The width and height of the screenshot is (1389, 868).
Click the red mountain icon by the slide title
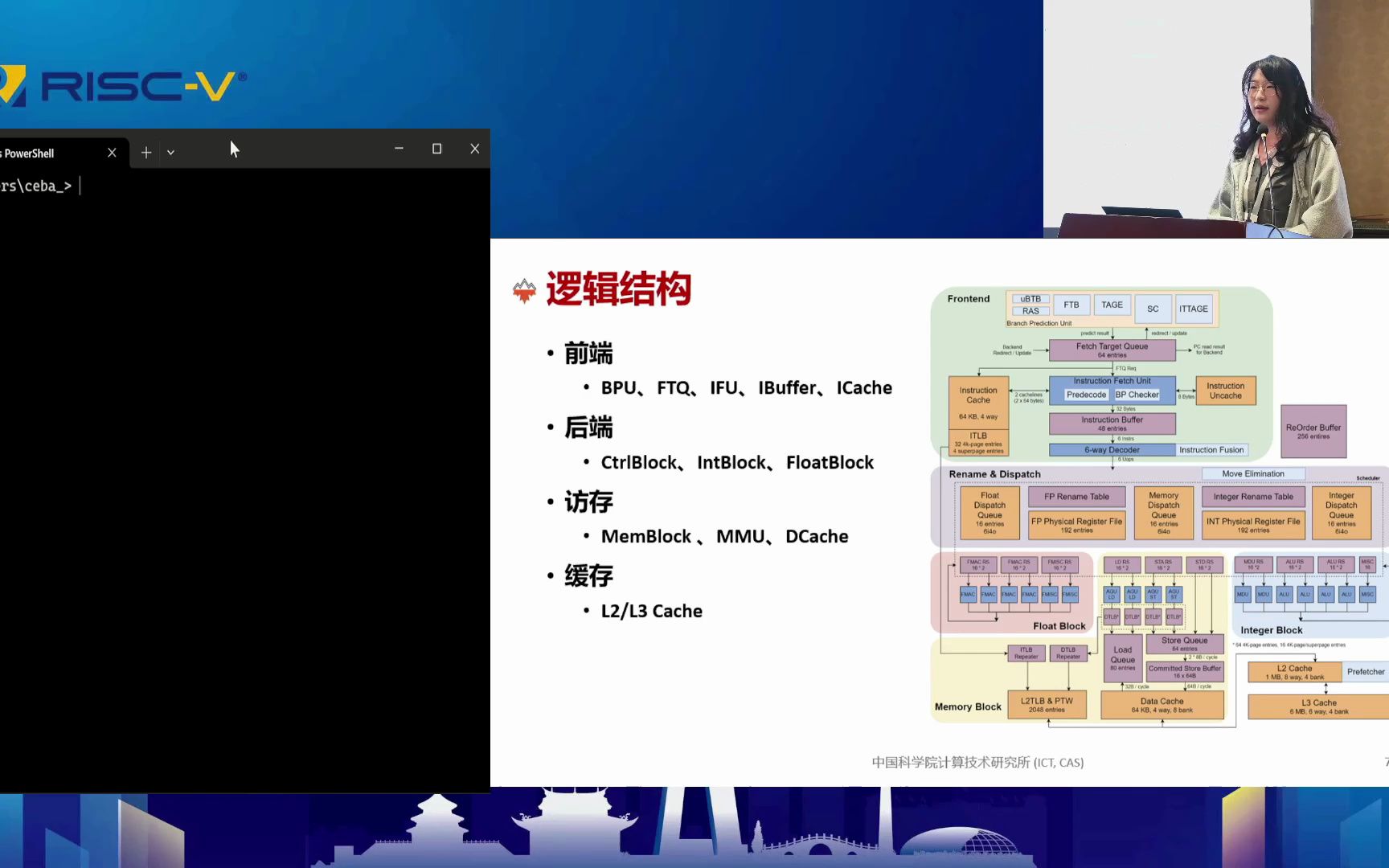click(x=524, y=290)
